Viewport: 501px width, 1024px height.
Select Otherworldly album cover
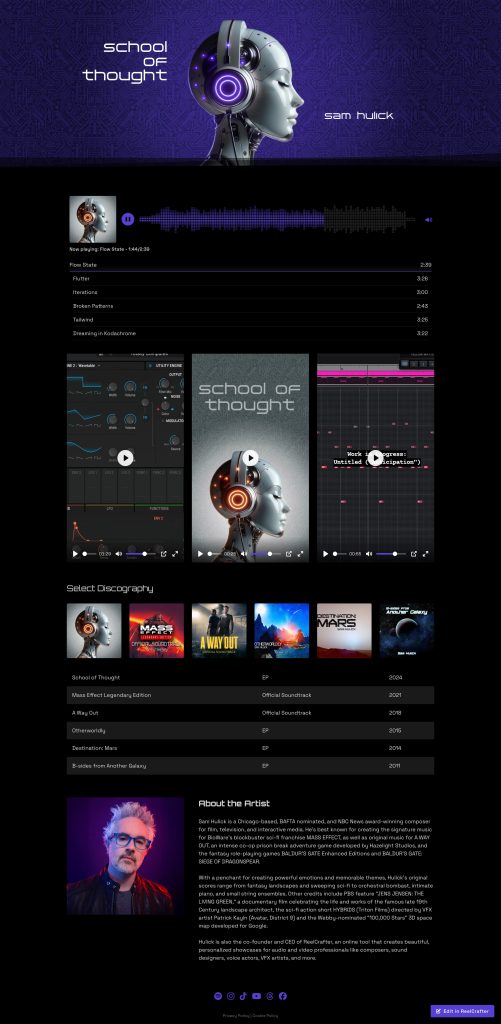pyautogui.click(x=282, y=630)
